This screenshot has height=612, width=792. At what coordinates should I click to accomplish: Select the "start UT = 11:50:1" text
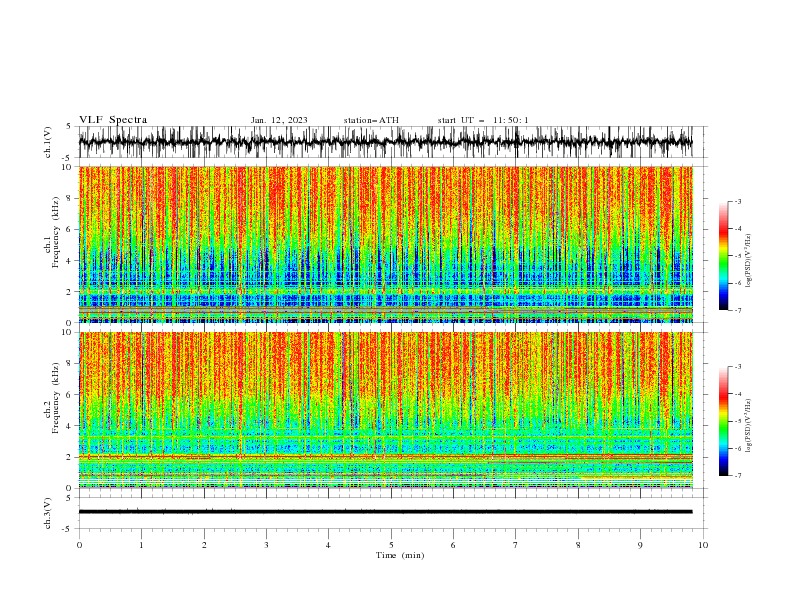(483, 120)
